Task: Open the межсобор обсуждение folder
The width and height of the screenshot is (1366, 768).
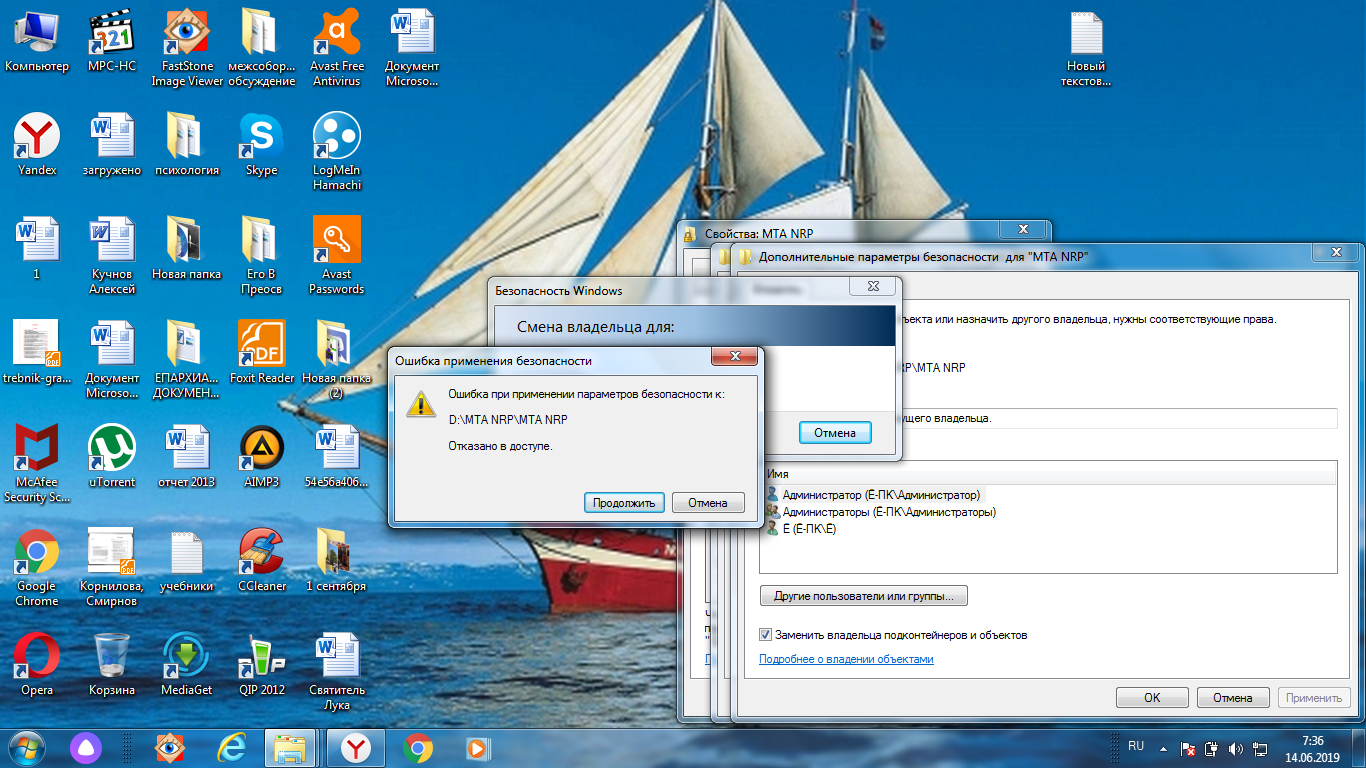Action: click(x=262, y=48)
